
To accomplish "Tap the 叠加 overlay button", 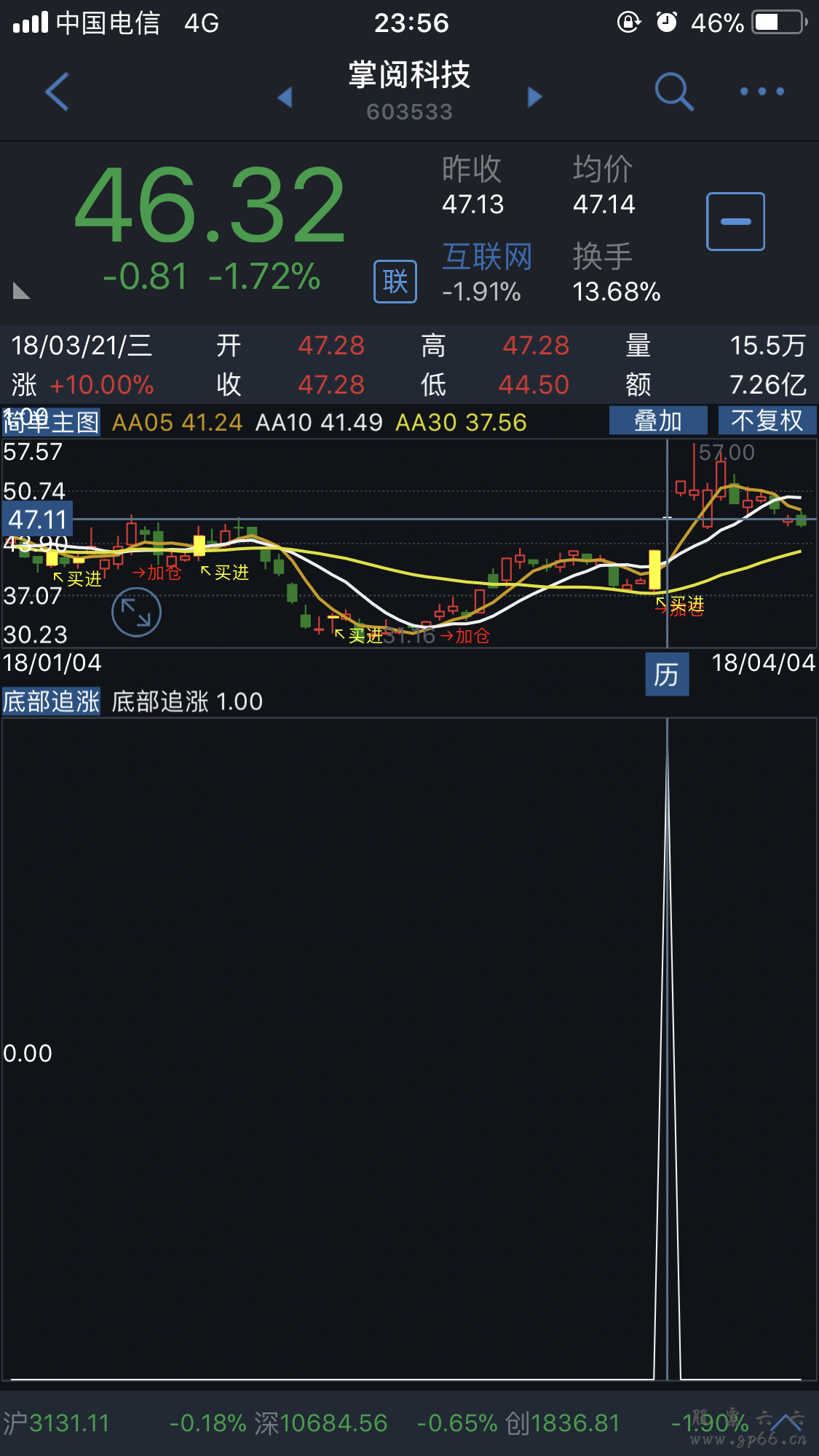I will [658, 421].
